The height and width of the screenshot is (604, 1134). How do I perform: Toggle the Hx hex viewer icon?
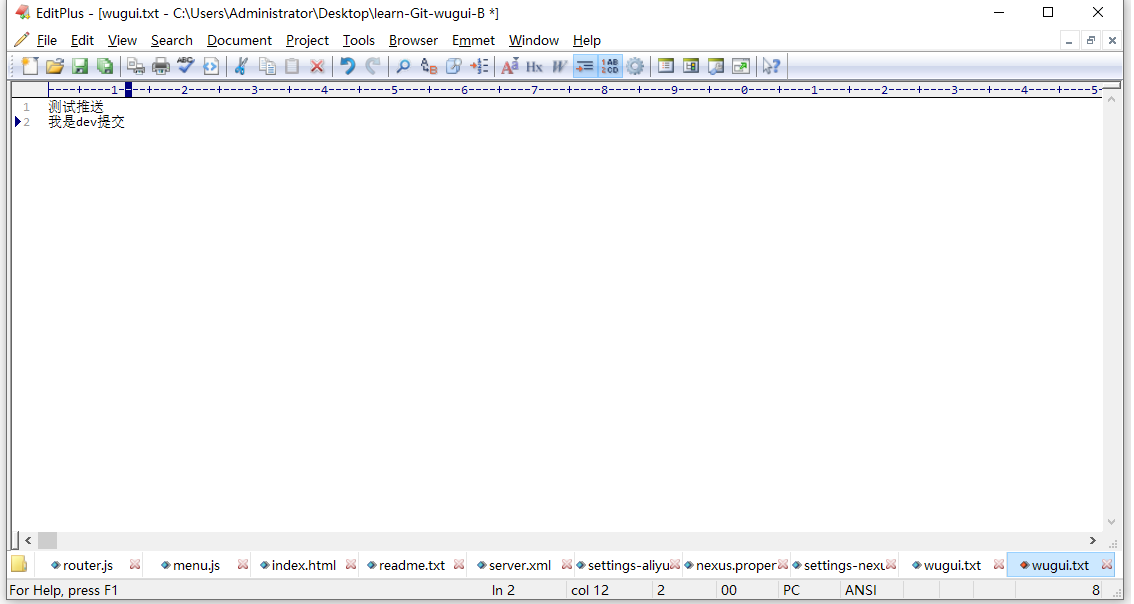coord(534,67)
